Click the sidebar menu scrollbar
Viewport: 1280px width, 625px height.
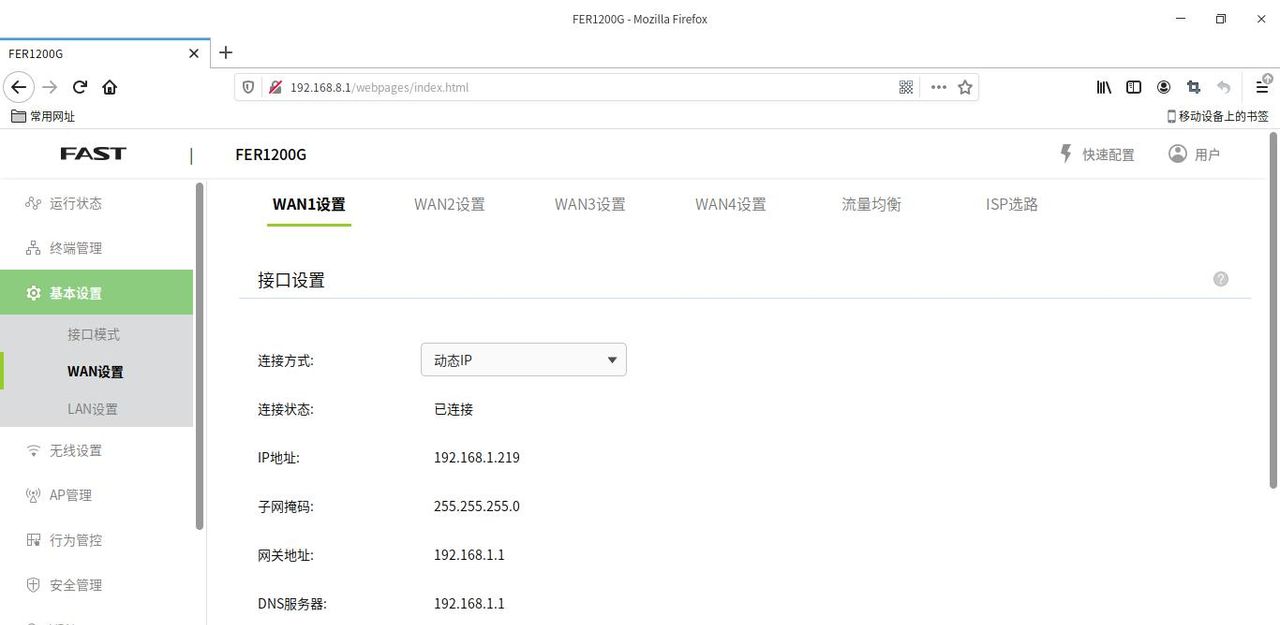pos(200,355)
